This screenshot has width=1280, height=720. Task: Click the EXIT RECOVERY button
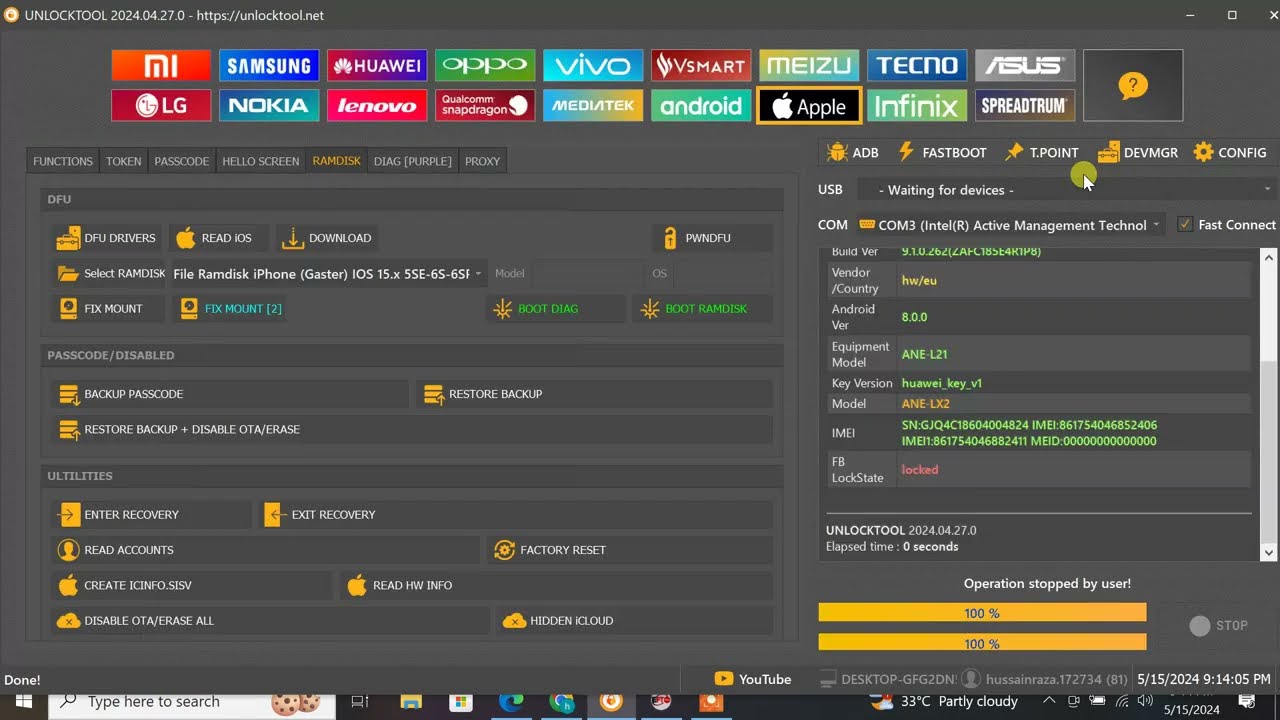[516, 515]
